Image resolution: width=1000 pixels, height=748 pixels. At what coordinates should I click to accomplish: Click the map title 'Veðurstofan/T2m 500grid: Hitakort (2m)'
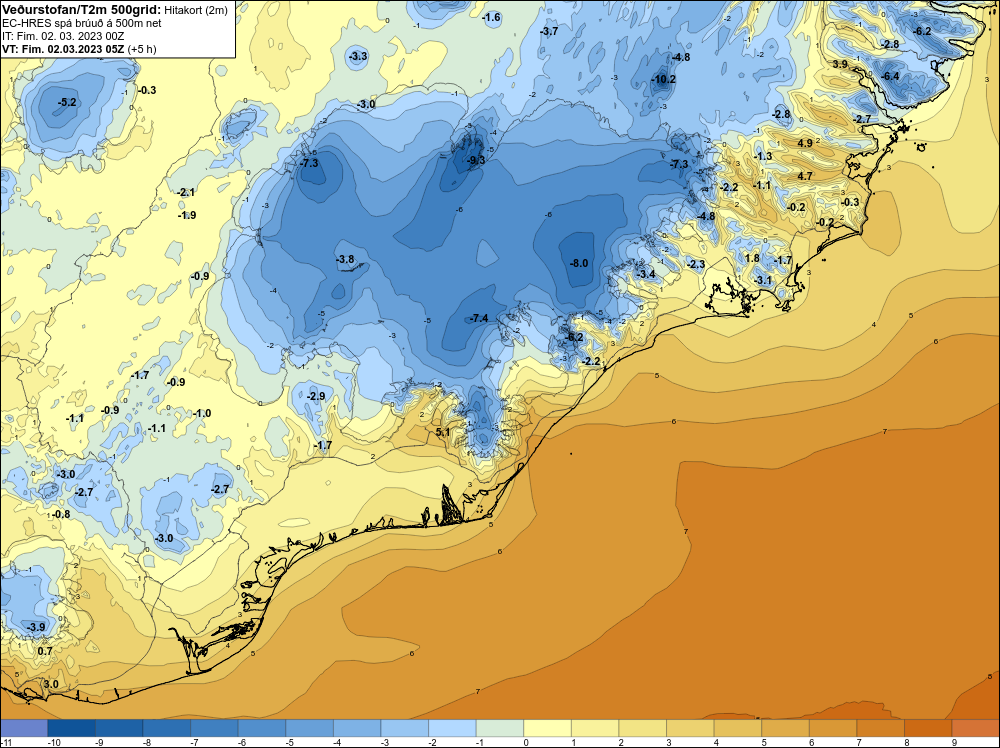pos(115,10)
